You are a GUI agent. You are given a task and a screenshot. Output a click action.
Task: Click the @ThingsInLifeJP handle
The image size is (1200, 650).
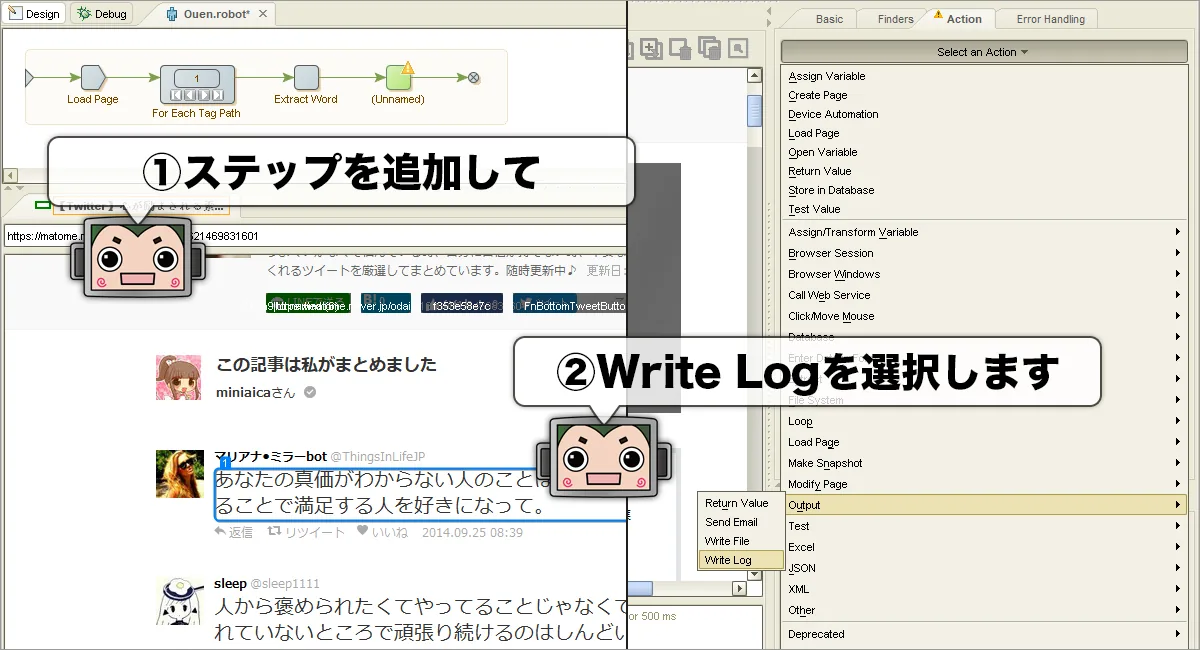[x=378, y=456]
